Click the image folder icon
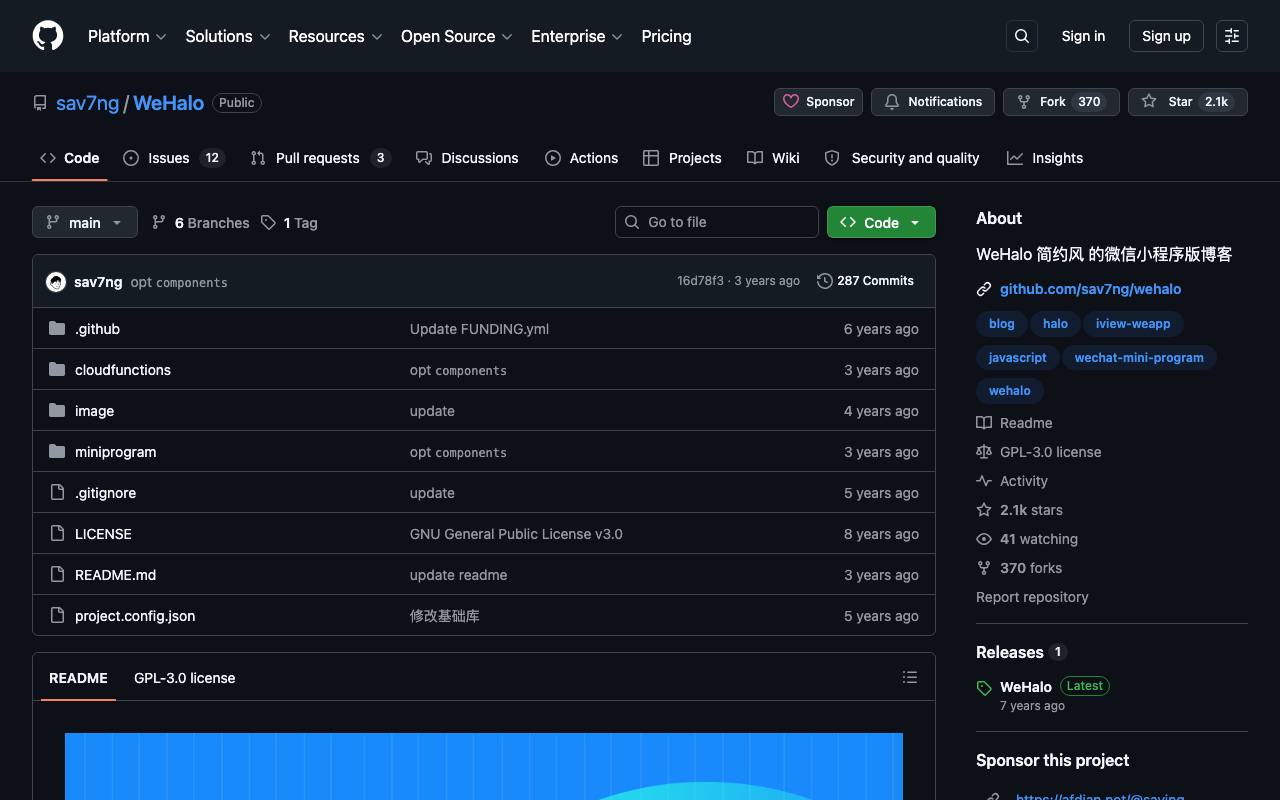The width and height of the screenshot is (1280, 800). tap(57, 410)
